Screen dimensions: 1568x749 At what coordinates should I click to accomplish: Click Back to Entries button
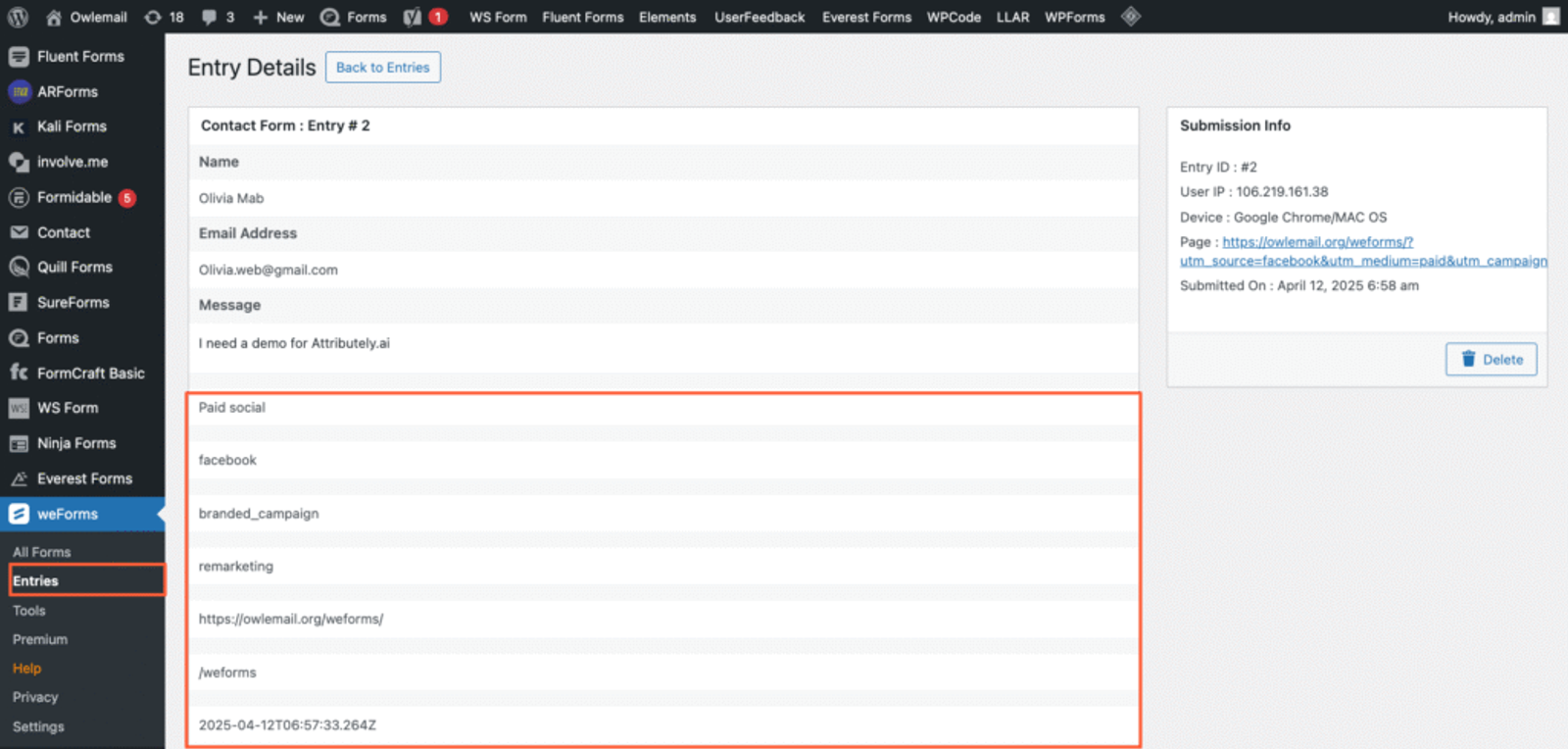pyautogui.click(x=383, y=68)
